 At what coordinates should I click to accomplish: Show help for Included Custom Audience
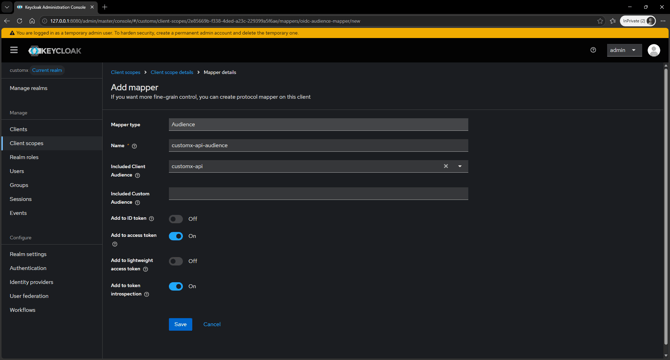137,203
